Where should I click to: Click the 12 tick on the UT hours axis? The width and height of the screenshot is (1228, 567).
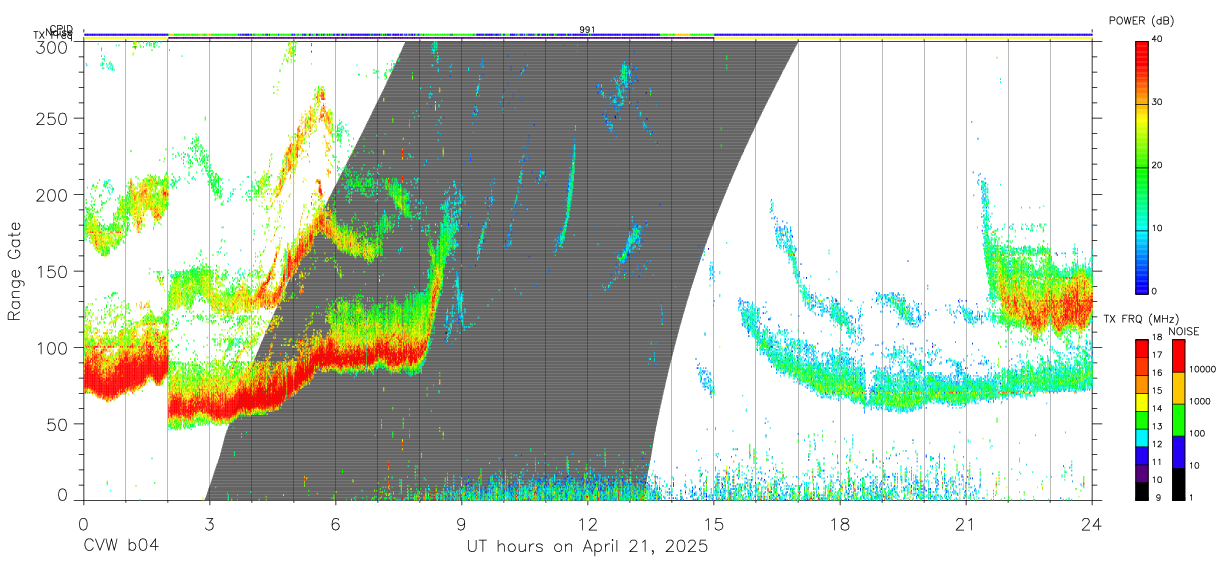587,522
